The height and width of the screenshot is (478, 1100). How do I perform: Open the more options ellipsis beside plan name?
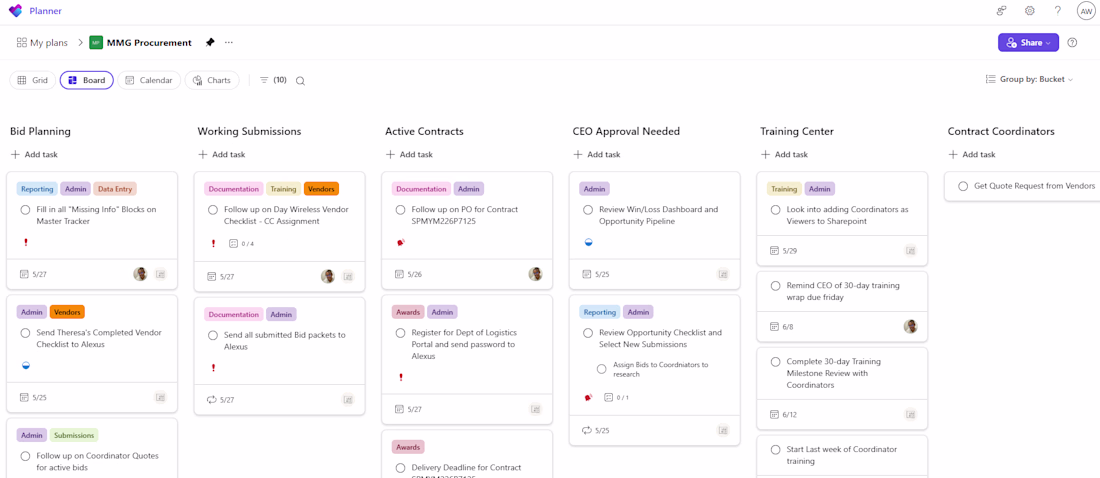(x=229, y=42)
